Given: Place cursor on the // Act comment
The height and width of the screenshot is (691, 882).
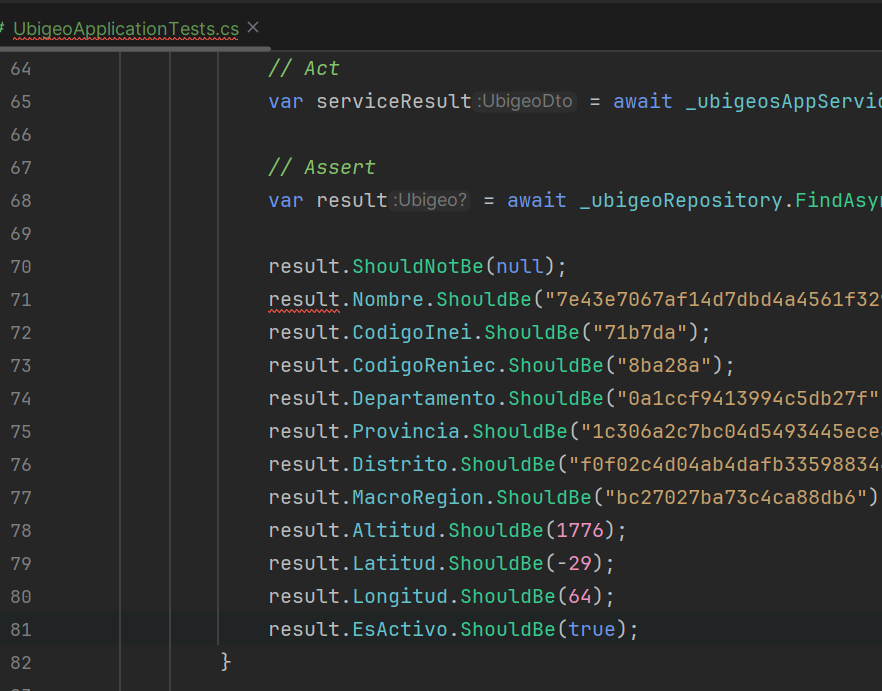Looking at the screenshot, I should tap(304, 69).
